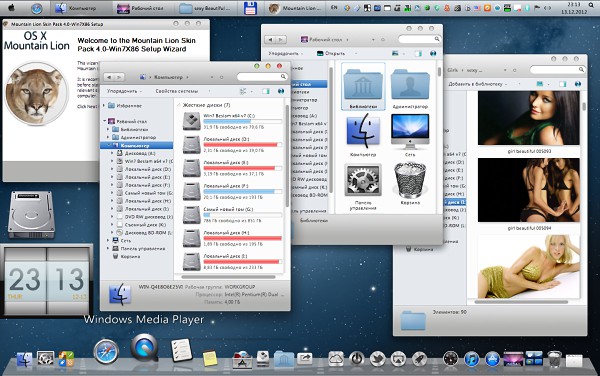Screen dimensions: 600x376
Task: Open iTunes from the dock
Action: pos(471,359)
